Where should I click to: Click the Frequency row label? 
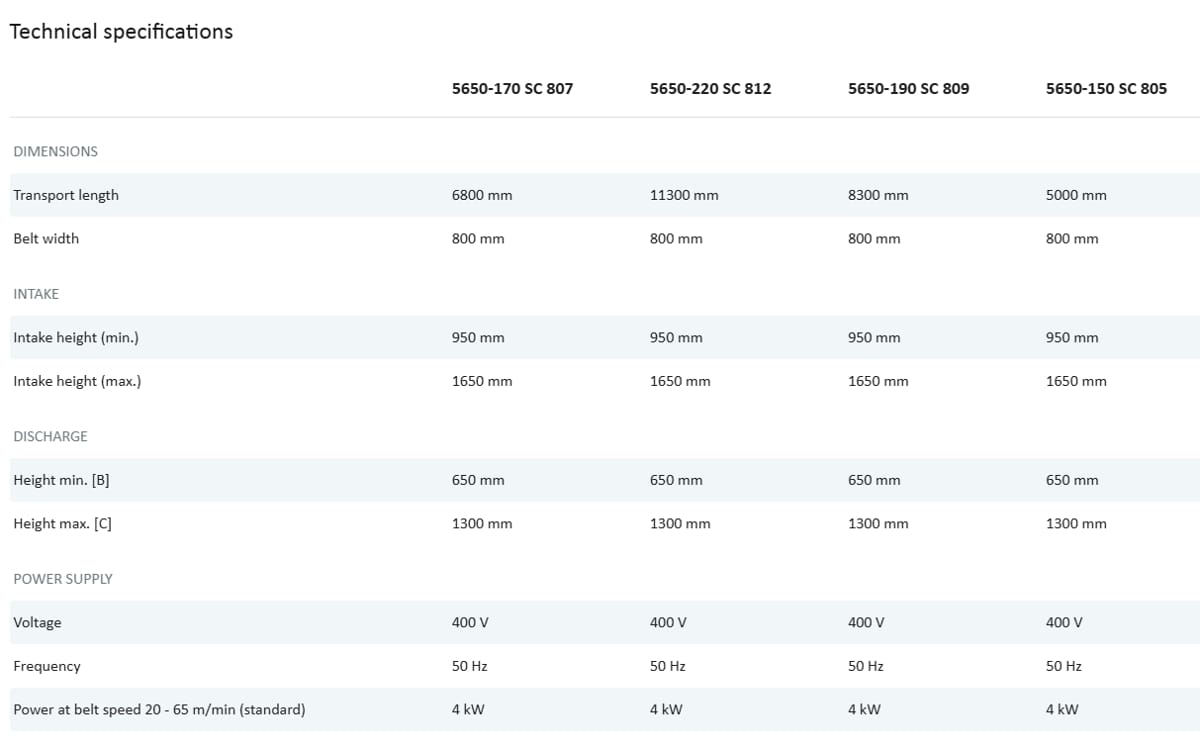coord(47,666)
